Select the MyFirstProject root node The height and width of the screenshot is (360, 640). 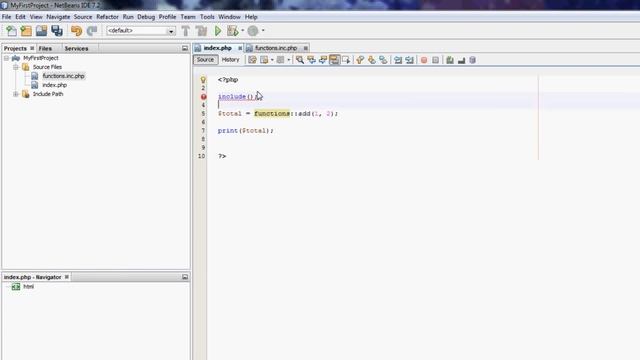(x=41, y=58)
